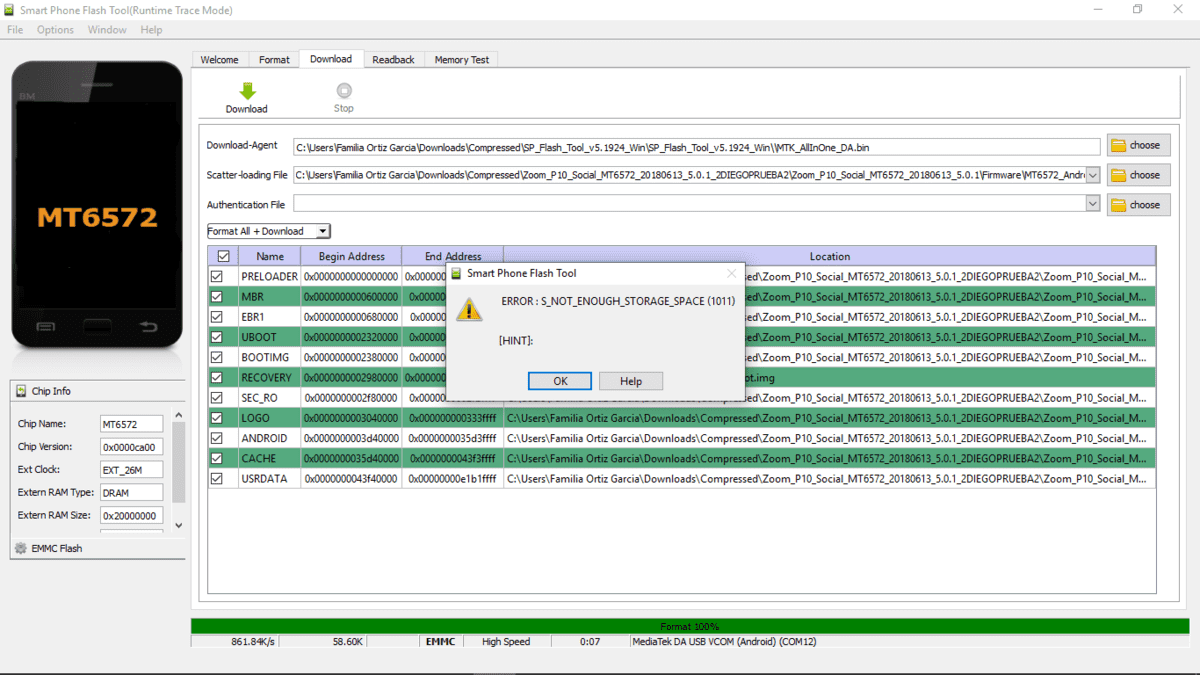Open the Options menu

56,30
